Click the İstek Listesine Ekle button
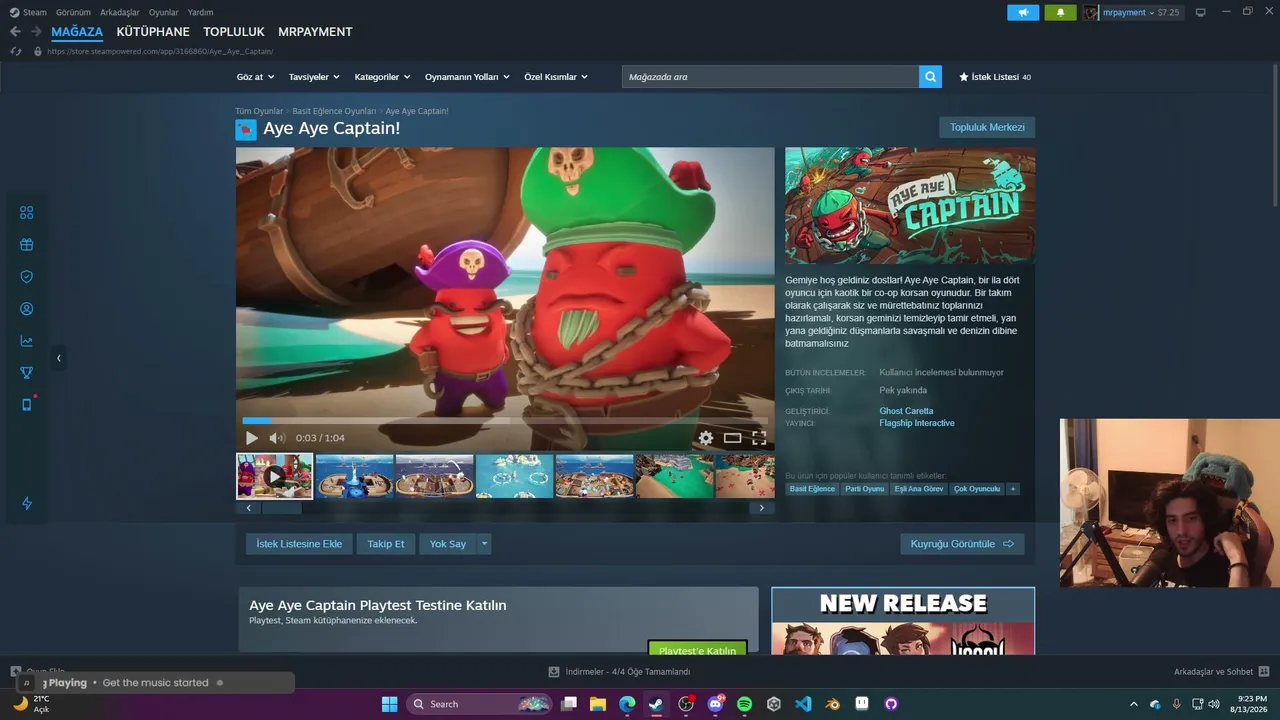 click(x=299, y=544)
